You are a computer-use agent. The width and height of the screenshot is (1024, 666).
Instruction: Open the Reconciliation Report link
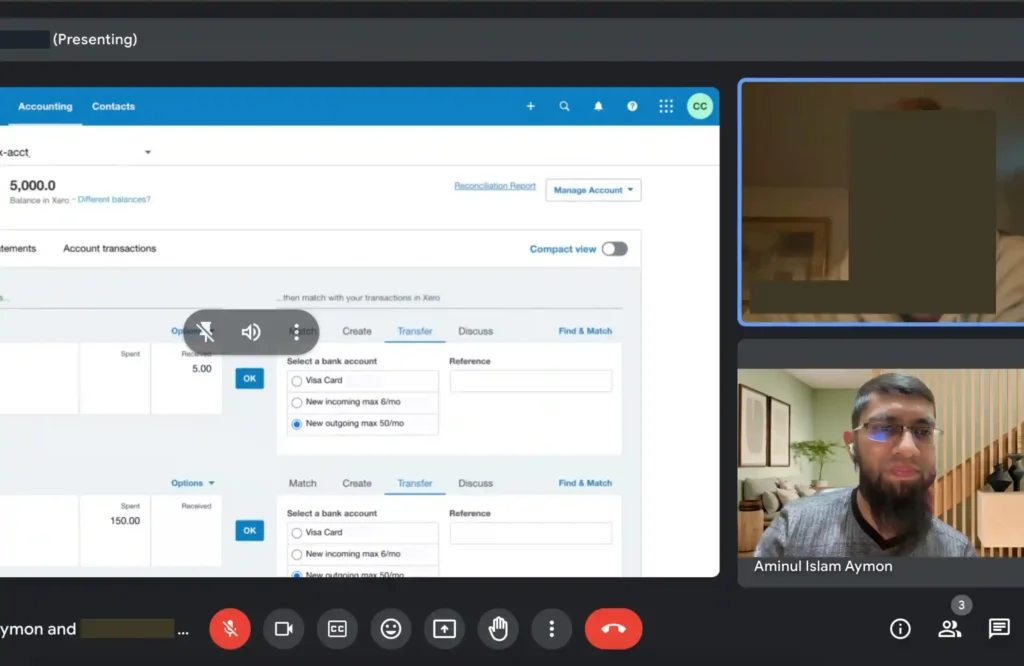click(495, 186)
